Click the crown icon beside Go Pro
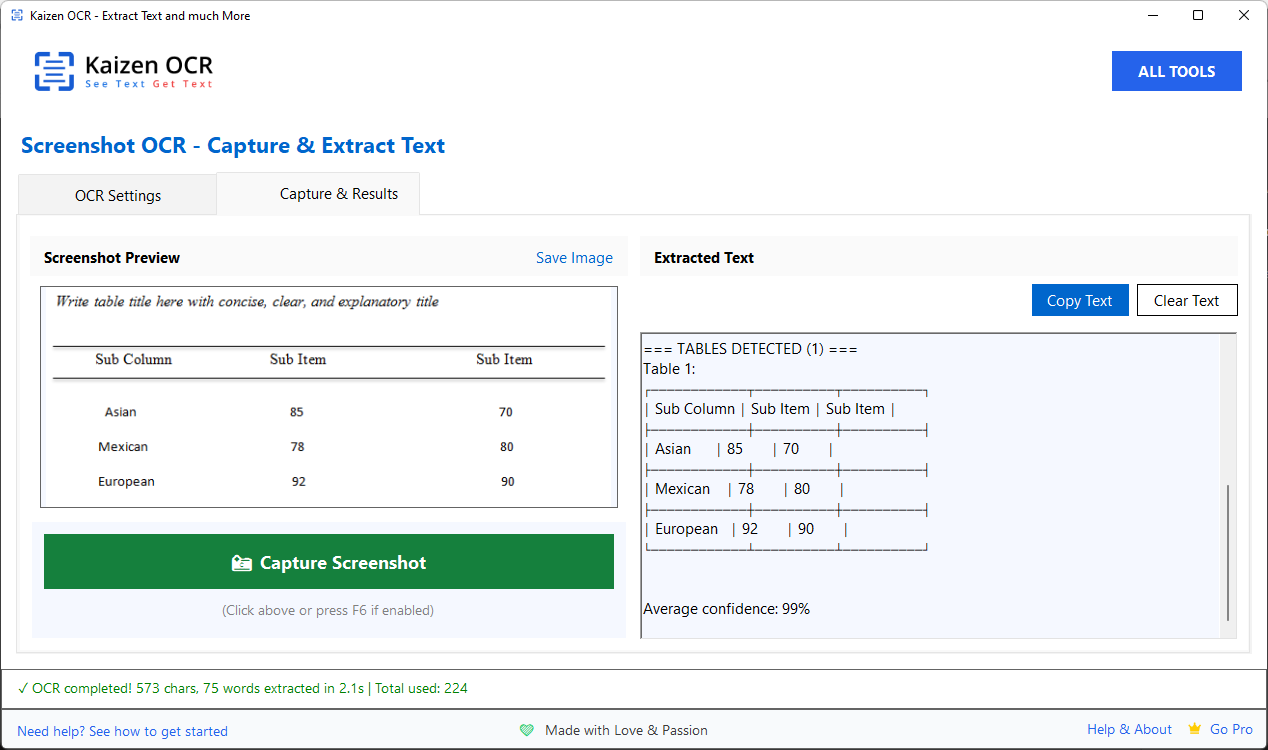This screenshot has height=750, width=1268. pyautogui.click(x=1193, y=729)
